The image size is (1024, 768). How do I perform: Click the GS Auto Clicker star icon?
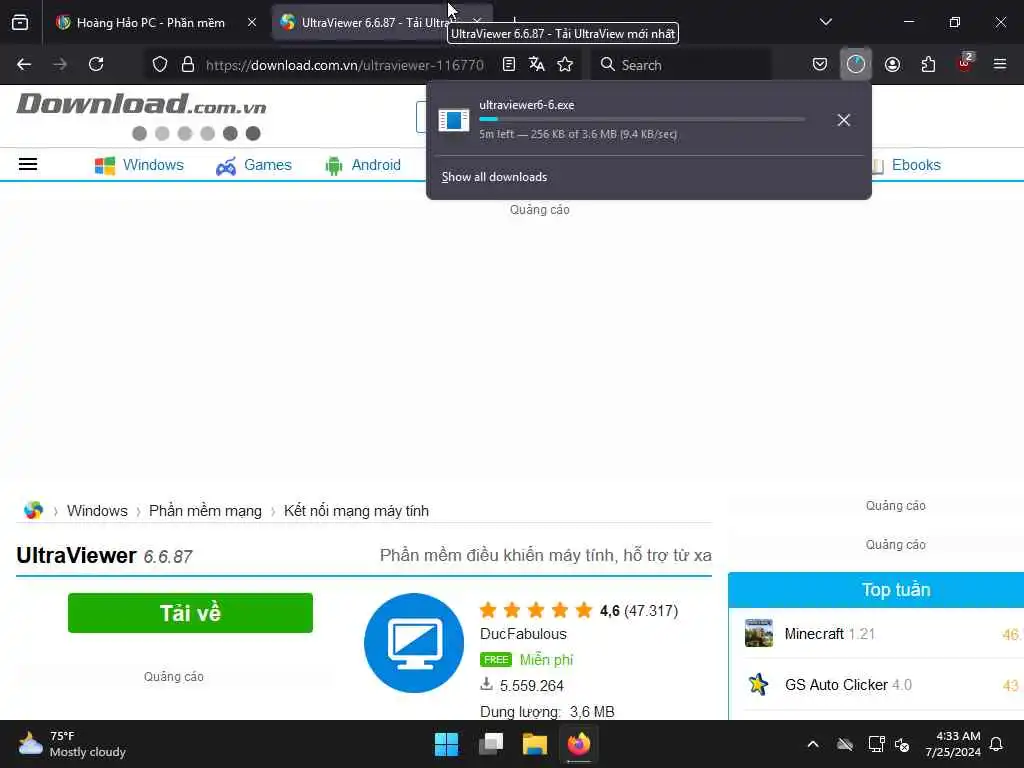tap(758, 684)
